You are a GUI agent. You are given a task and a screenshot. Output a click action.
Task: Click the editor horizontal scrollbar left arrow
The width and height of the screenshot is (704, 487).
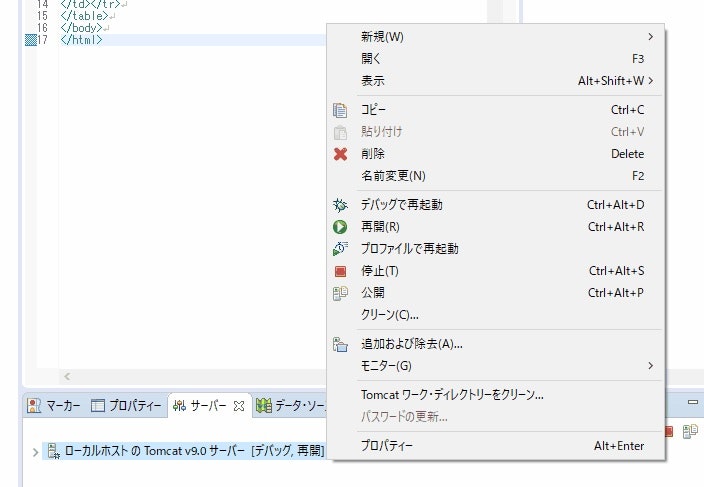tap(67, 377)
